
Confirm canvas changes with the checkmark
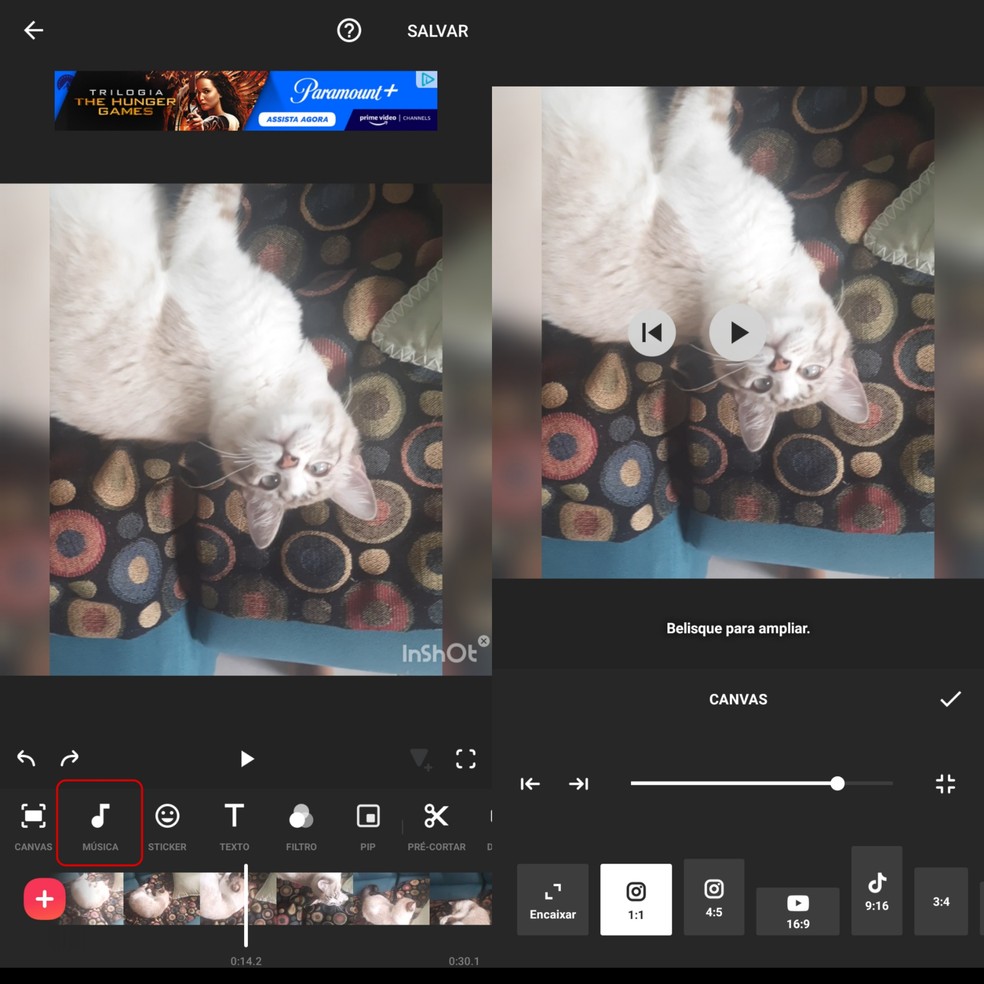pos(949,699)
